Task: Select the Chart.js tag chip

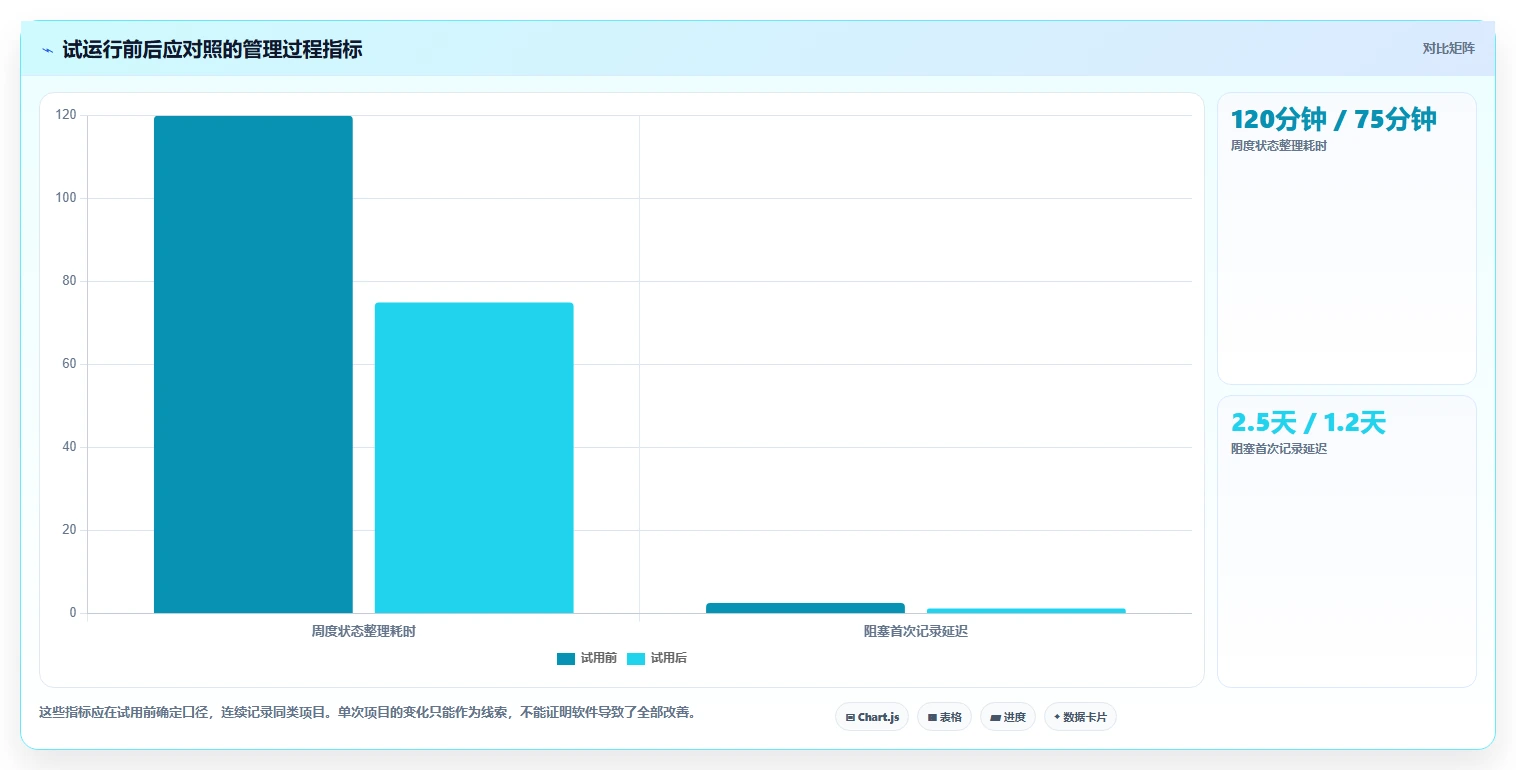Action: [x=872, y=717]
